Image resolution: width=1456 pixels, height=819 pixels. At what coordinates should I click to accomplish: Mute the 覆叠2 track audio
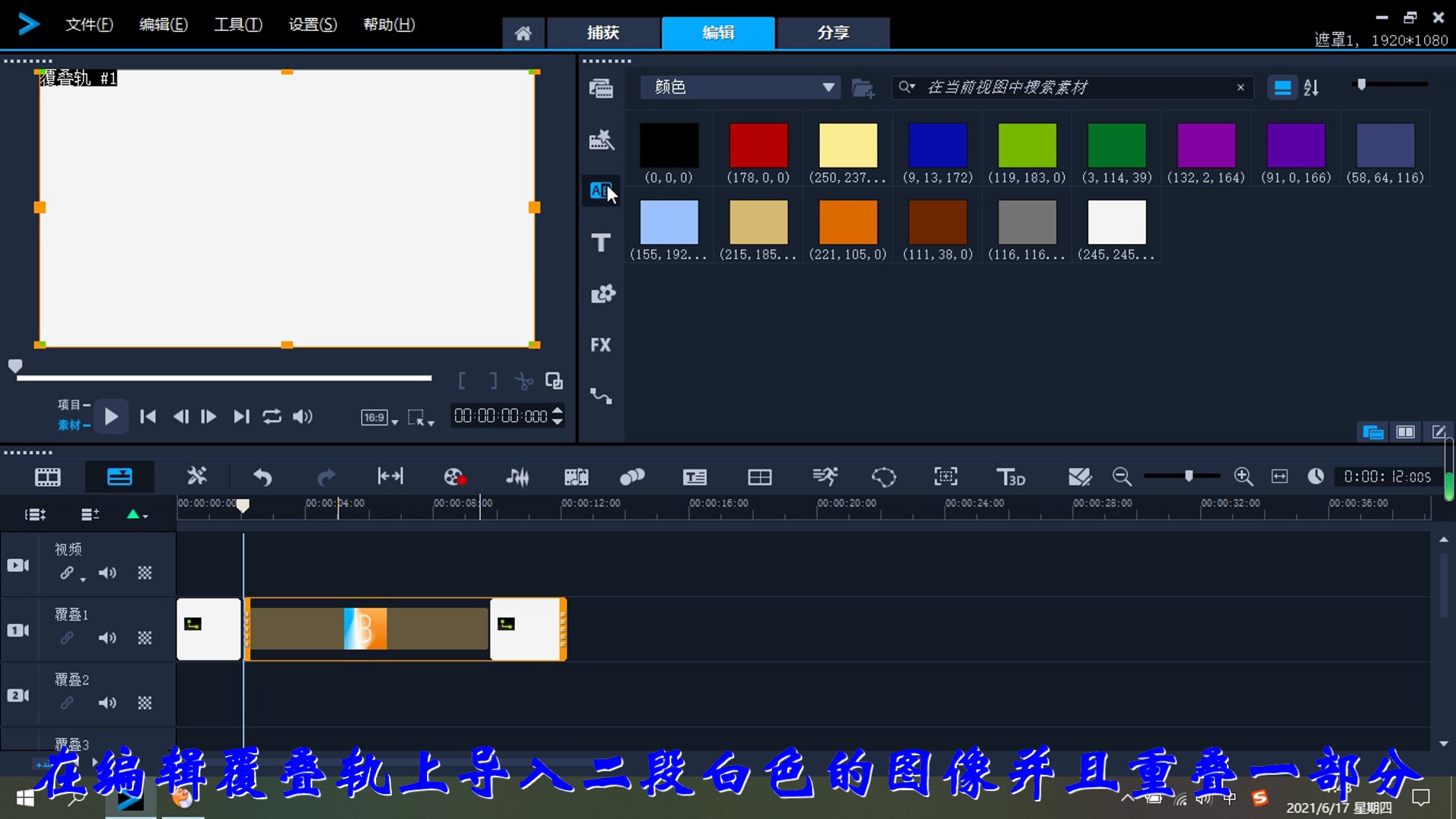[108, 704]
